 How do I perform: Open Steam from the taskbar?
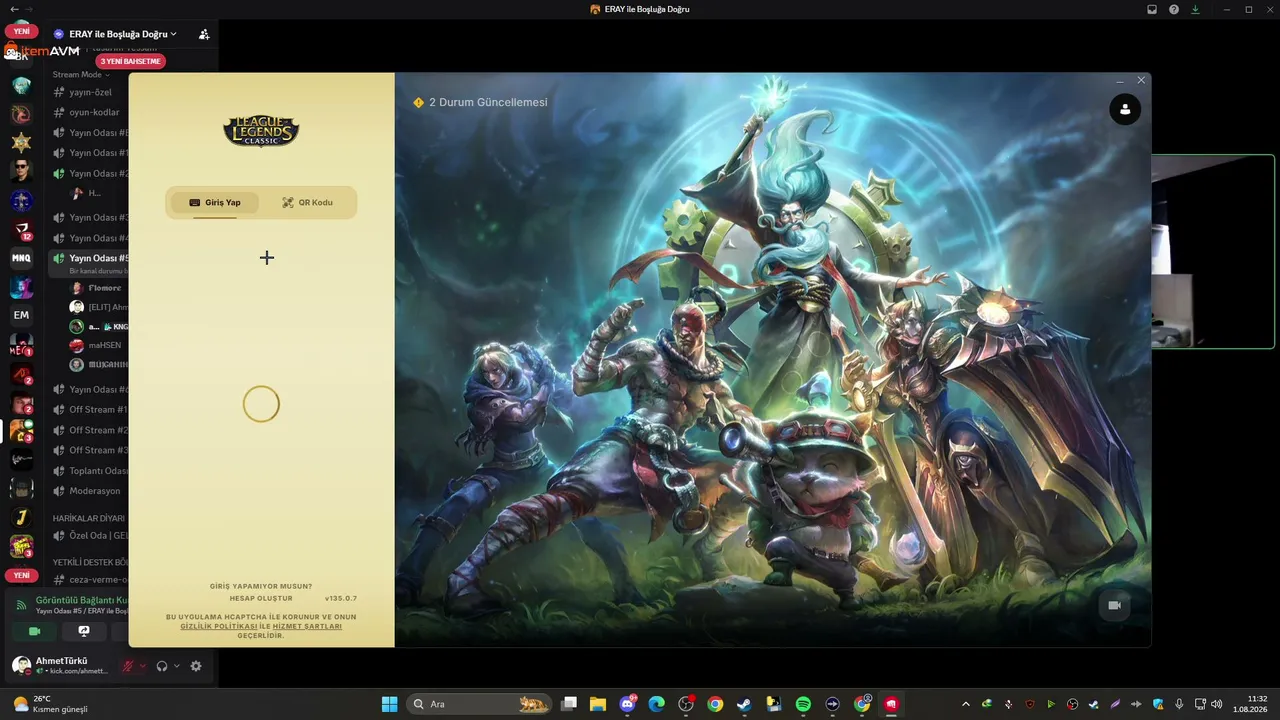(x=744, y=704)
